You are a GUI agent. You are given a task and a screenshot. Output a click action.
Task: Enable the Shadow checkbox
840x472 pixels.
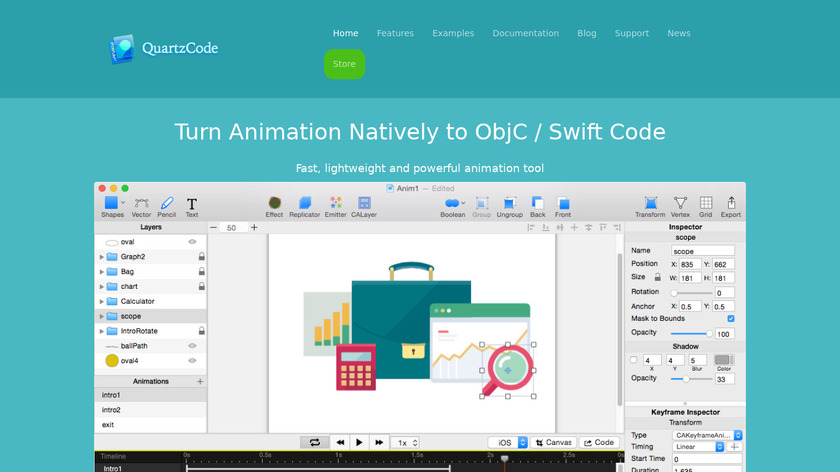634,360
